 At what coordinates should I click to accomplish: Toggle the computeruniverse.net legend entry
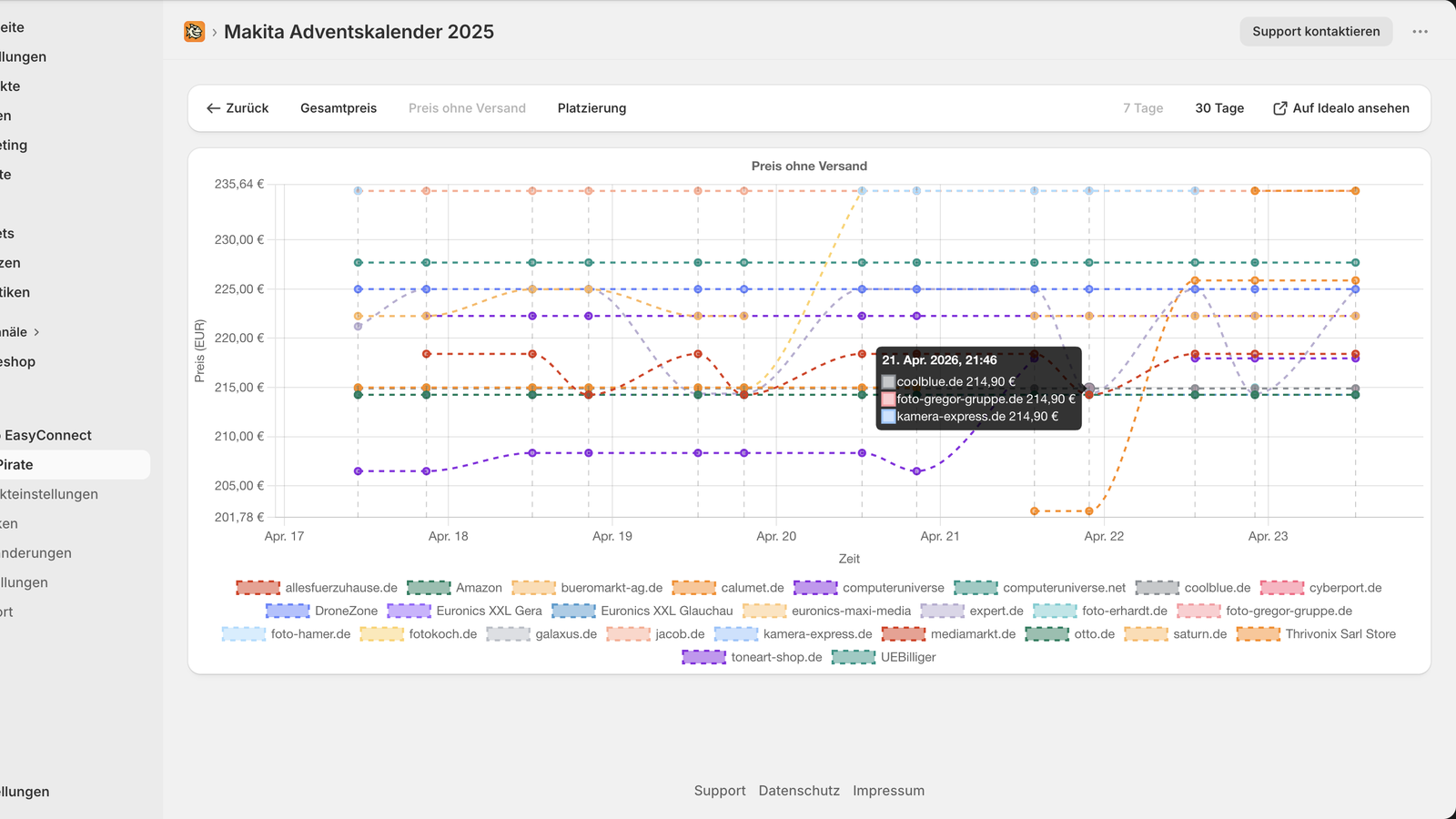(x=1039, y=588)
